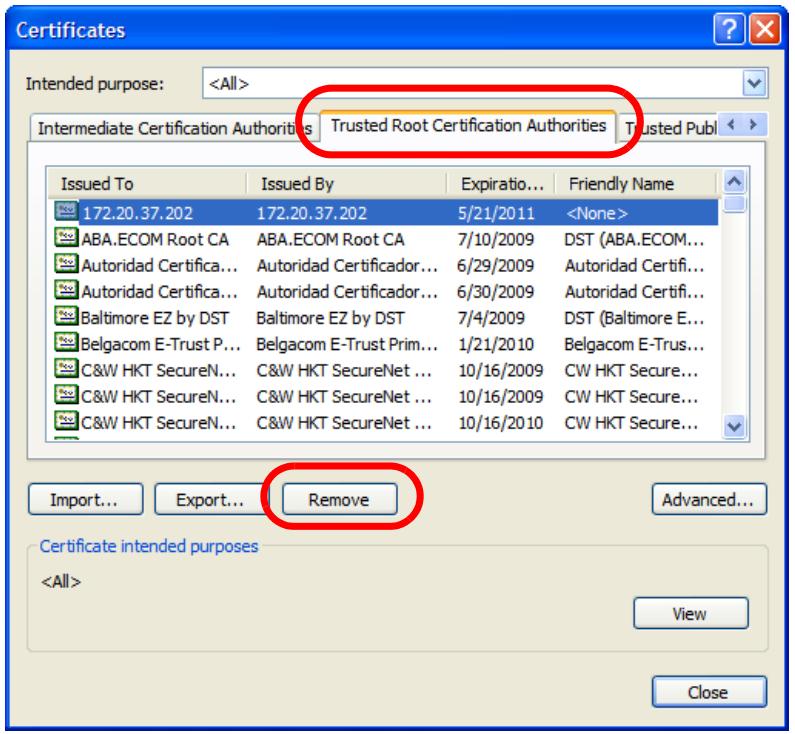The width and height of the screenshot is (795, 734).
Task: Click the Baltimore EZ by DST certificate icon
Action: pyautogui.click(x=66, y=316)
